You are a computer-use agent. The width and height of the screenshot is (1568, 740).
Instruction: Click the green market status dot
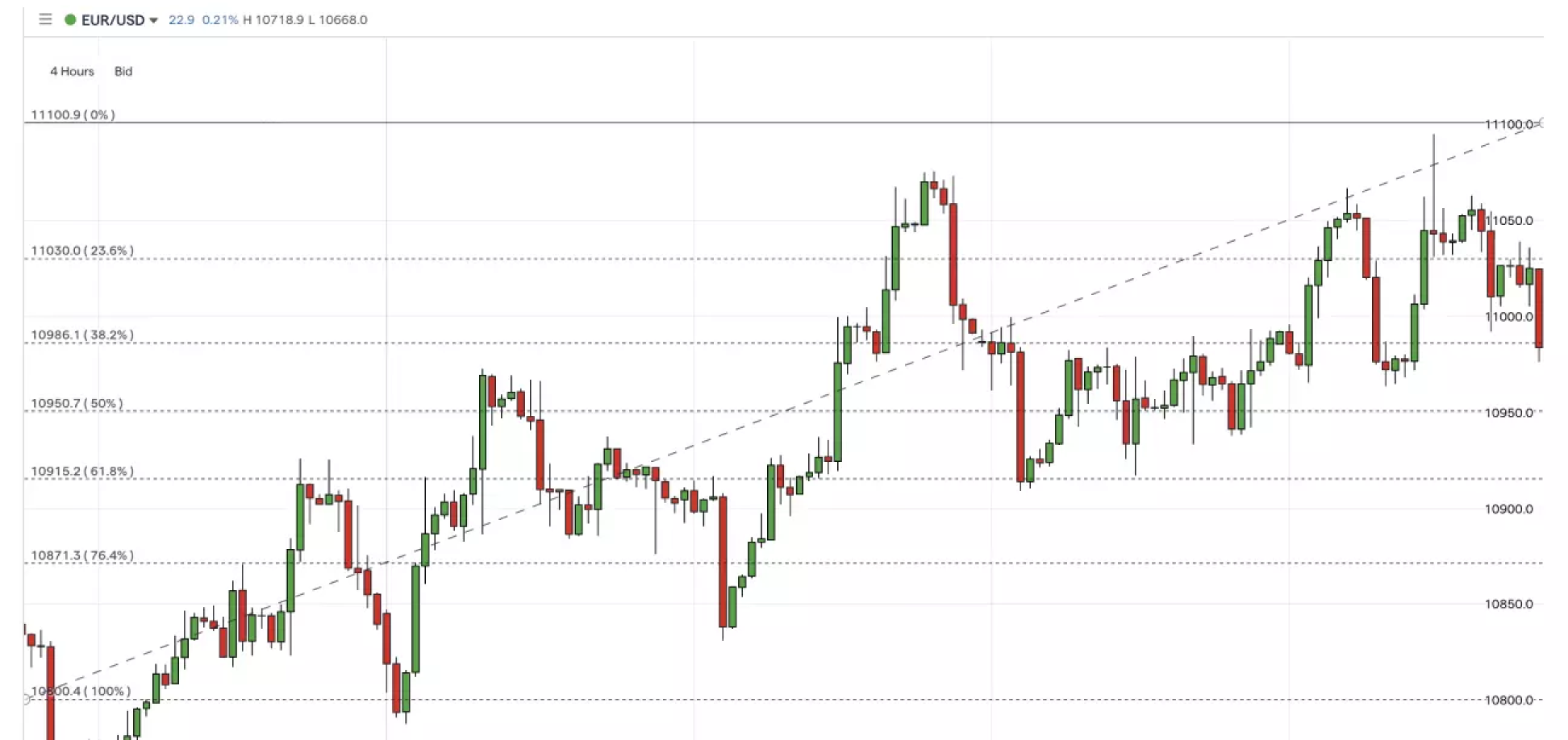[x=70, y=19]
